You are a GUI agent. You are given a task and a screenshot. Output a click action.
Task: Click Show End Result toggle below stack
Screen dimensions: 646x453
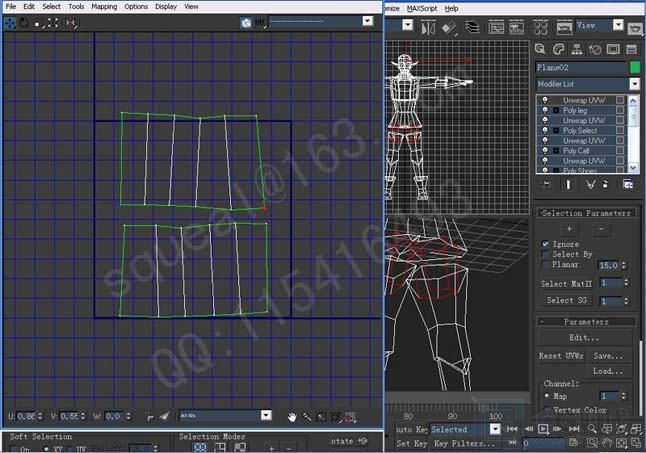pos(568,184)
